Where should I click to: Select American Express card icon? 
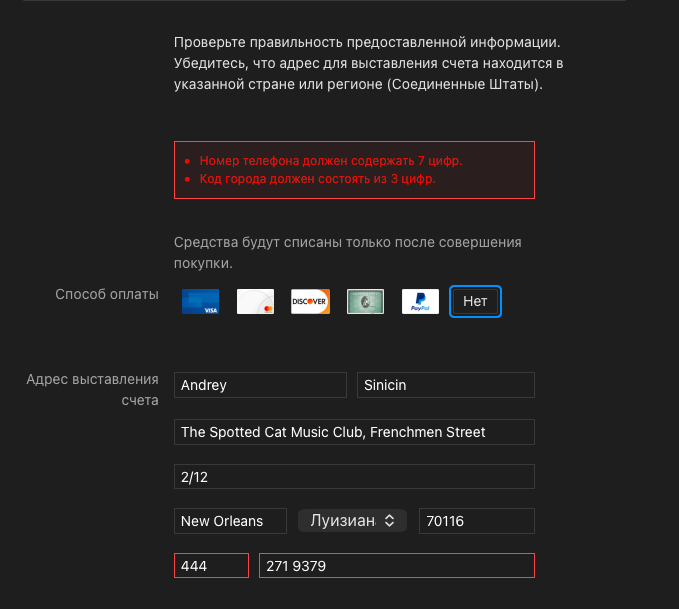[x=365, y=301]
